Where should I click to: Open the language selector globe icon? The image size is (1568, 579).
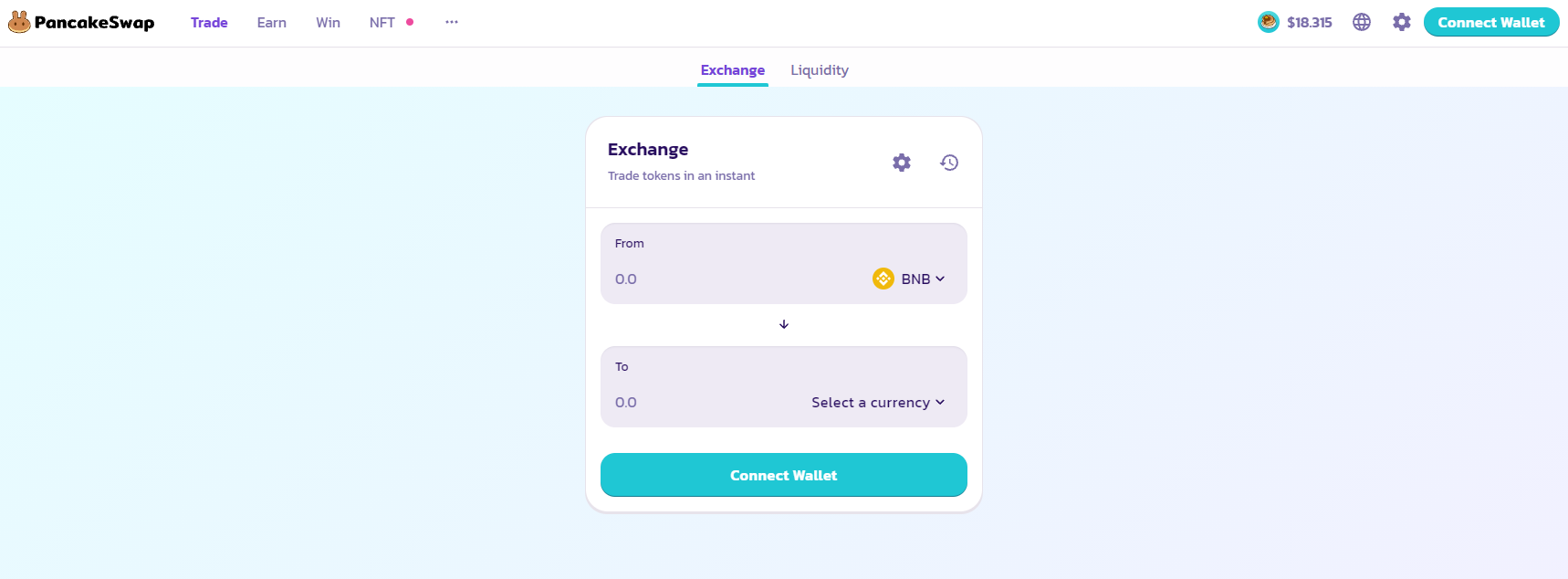[x=1362, y=22]
